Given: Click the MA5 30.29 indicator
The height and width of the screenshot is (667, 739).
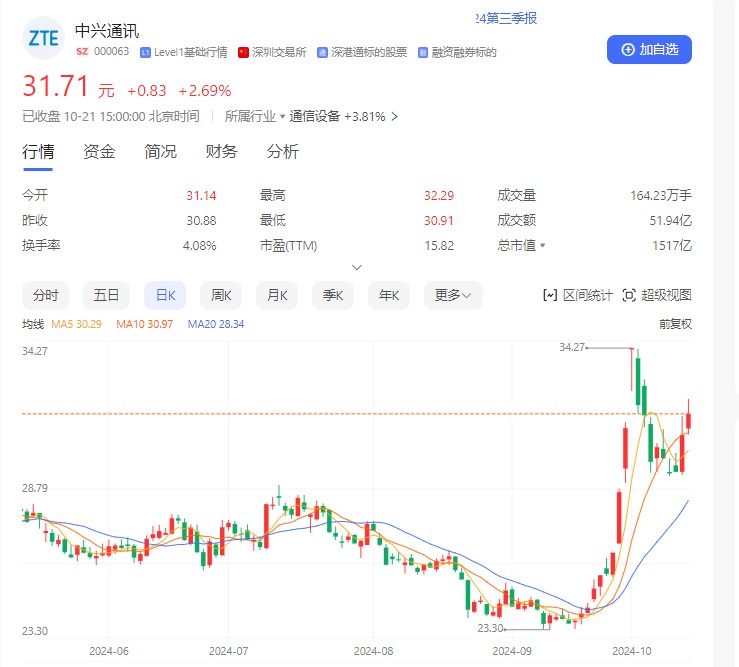Looking at the screenshot, I should point(76,324).
